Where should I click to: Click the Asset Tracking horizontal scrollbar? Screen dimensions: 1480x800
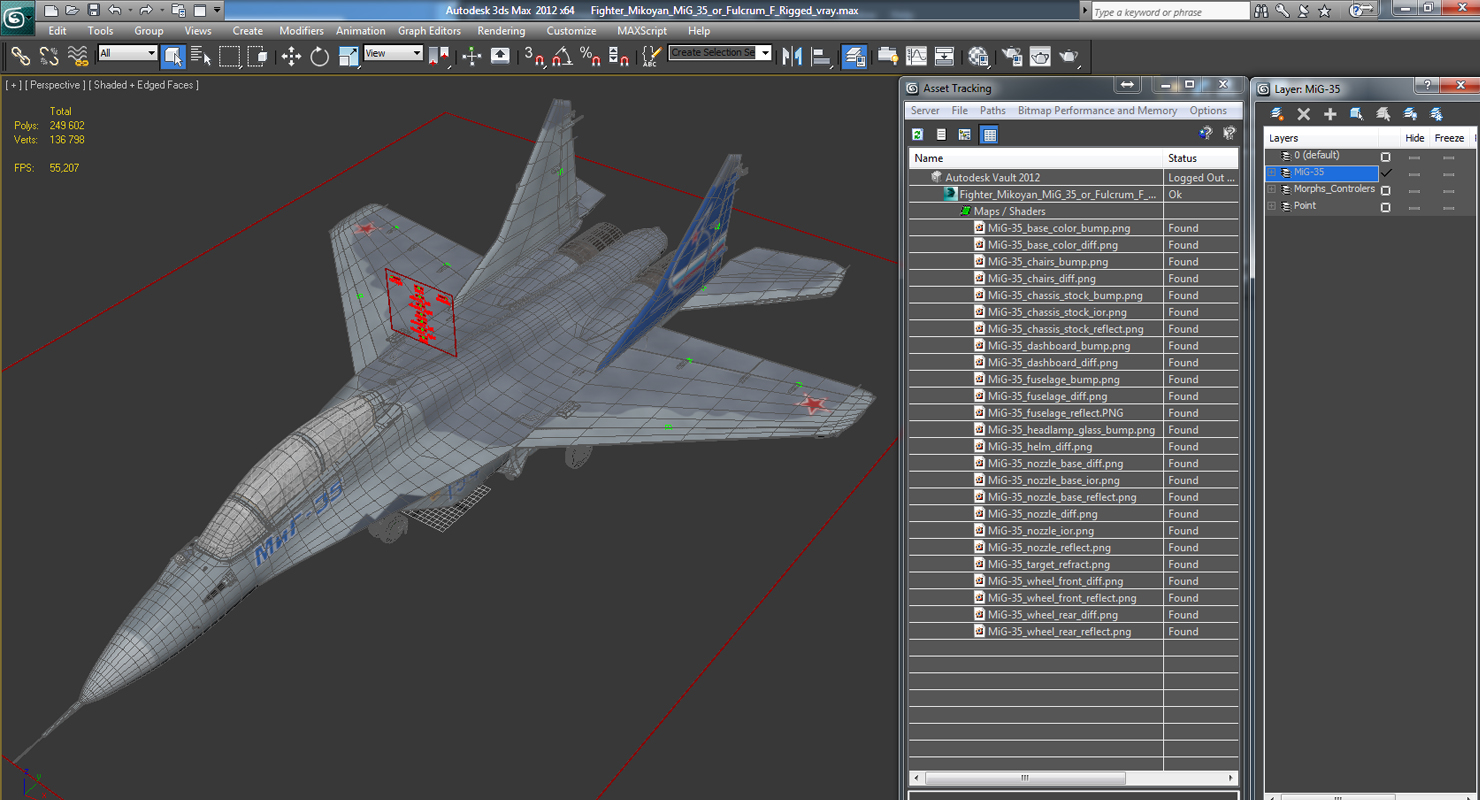(x=1074, y=778)
